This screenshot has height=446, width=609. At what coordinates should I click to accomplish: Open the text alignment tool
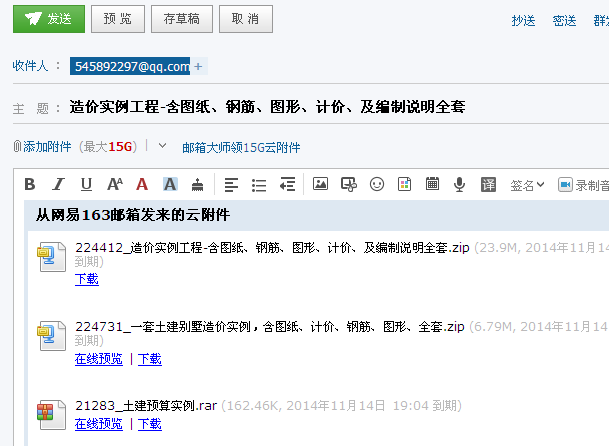point(231,185)
